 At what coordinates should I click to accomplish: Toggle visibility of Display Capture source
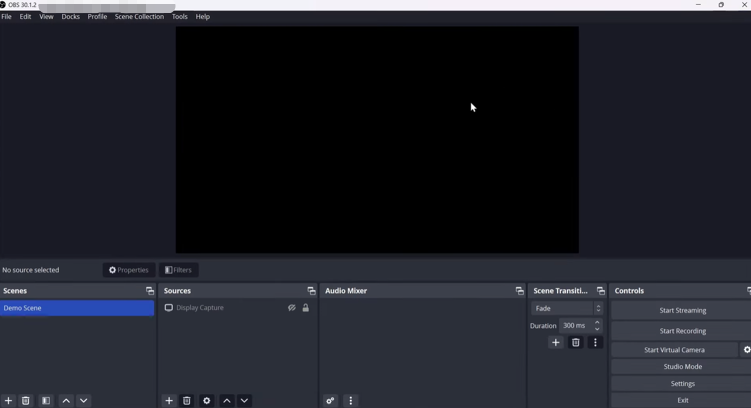(x=292, y=308)
